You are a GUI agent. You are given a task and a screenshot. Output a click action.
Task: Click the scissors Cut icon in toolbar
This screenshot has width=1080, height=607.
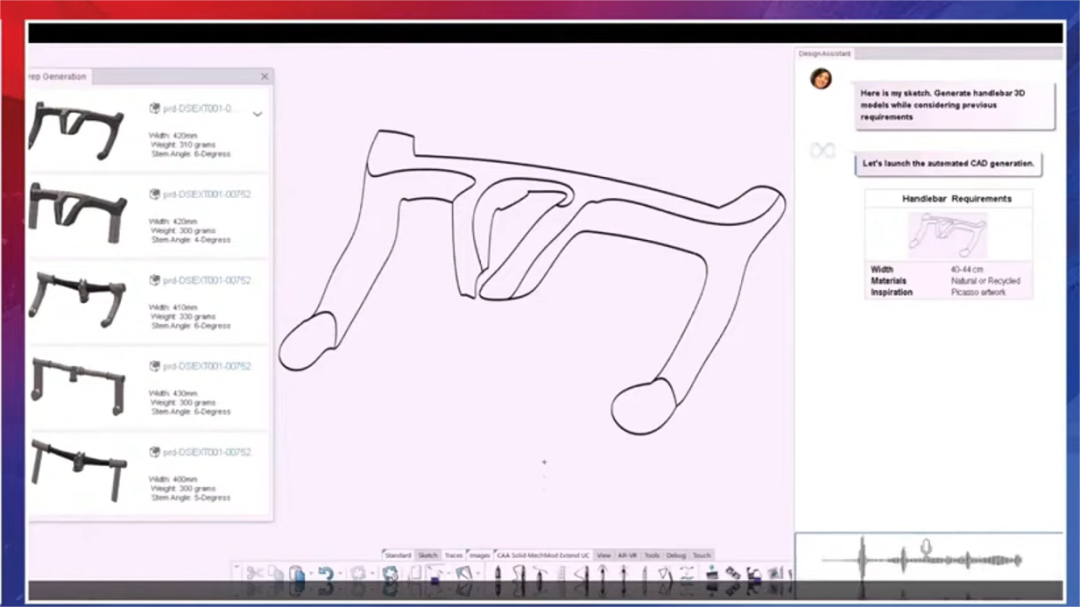tap(254, 574)
